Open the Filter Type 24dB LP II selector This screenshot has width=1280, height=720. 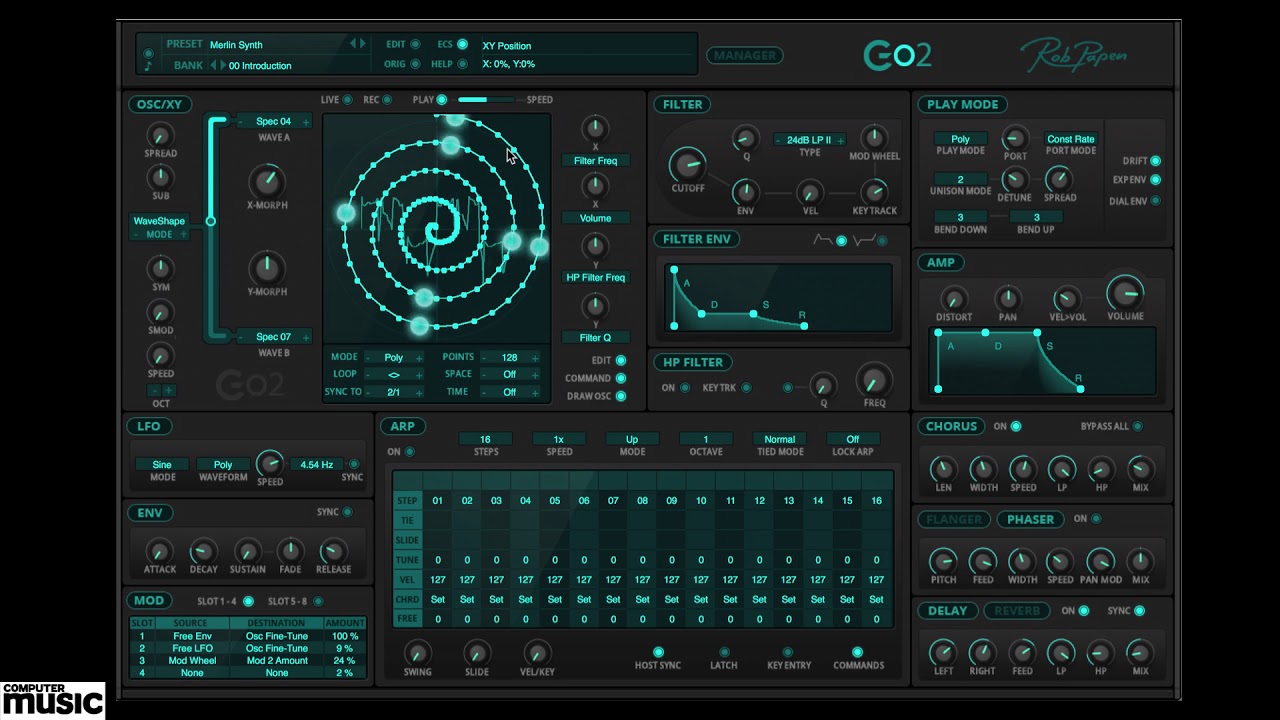click(810, 140)
